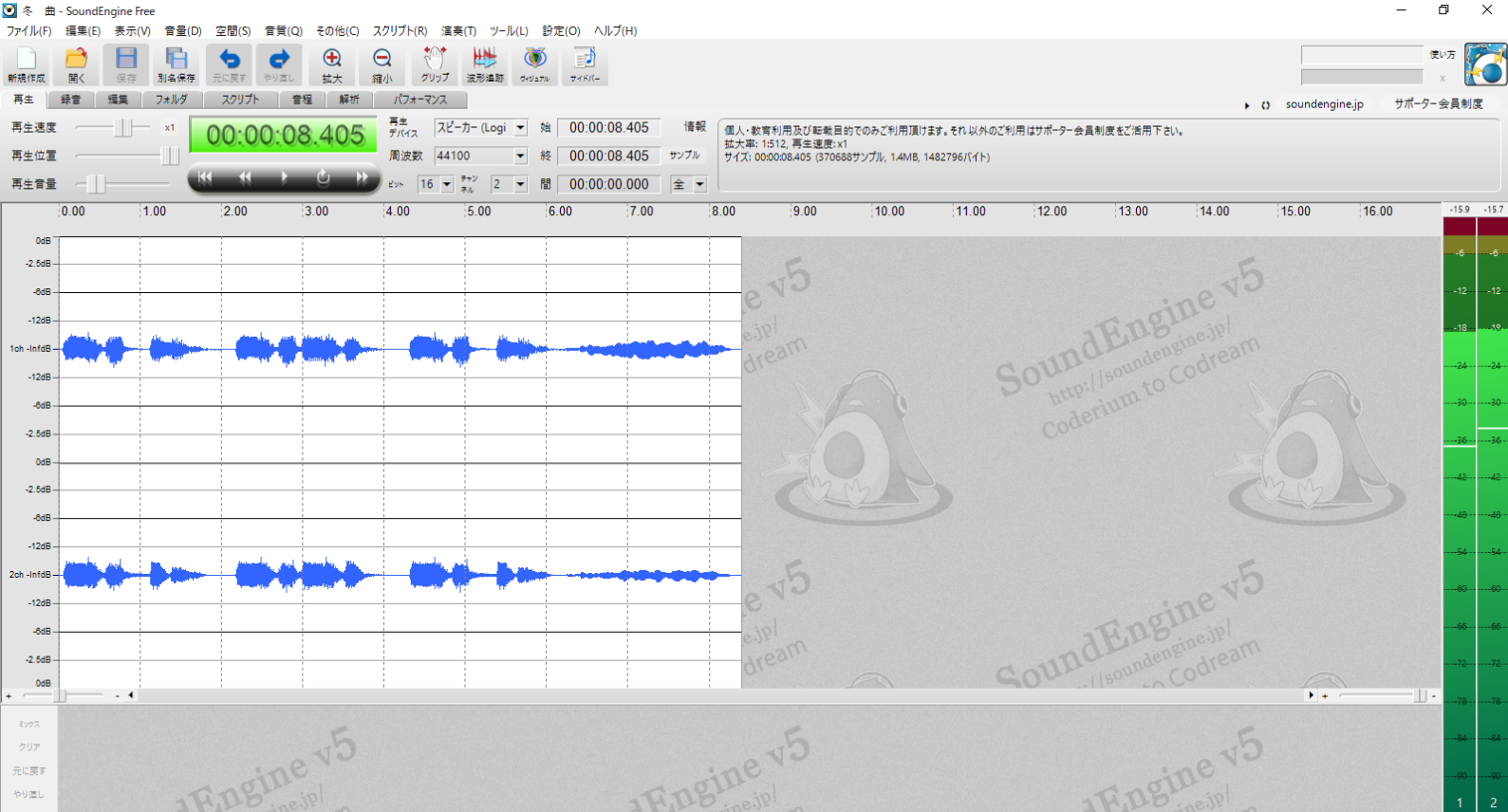
Task: Jump to start with skip-back button
Action: click(x=205, y=177)
